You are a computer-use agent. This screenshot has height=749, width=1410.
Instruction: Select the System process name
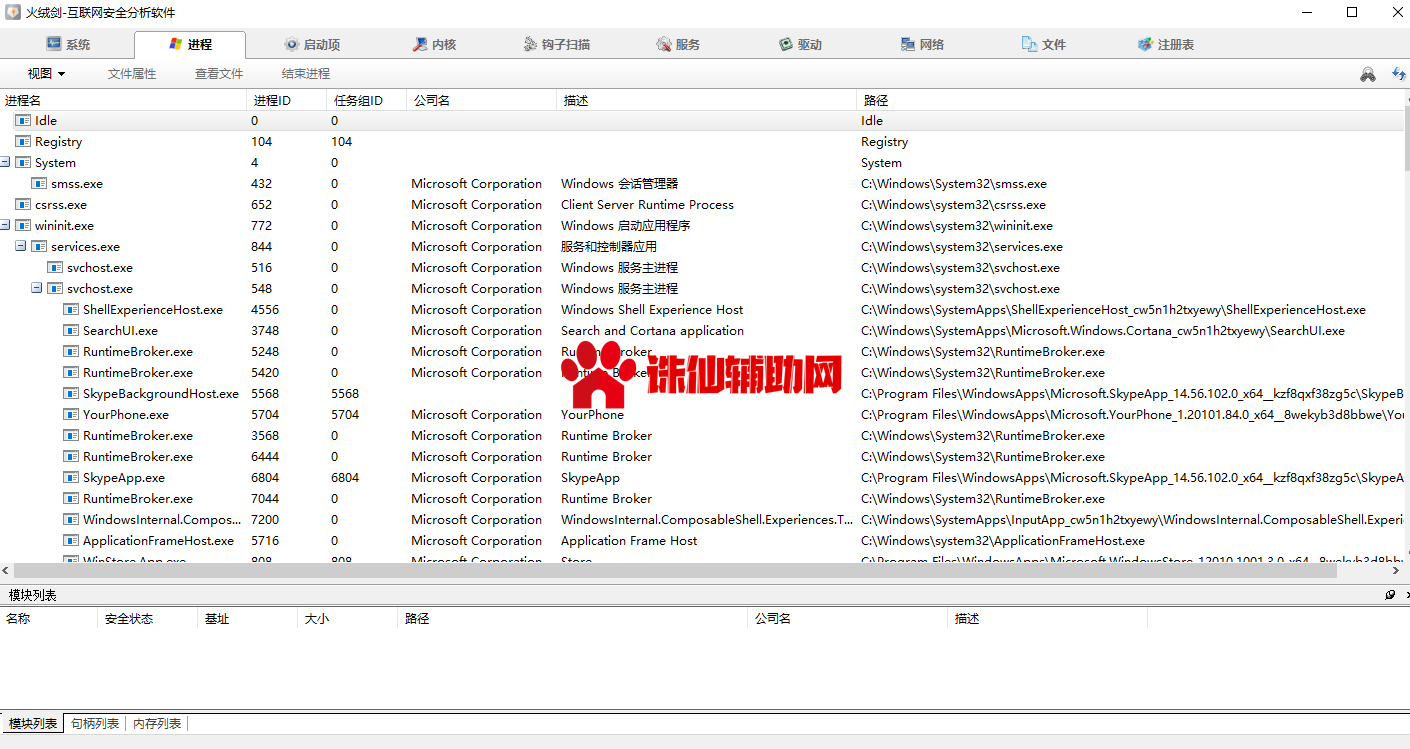55,163
